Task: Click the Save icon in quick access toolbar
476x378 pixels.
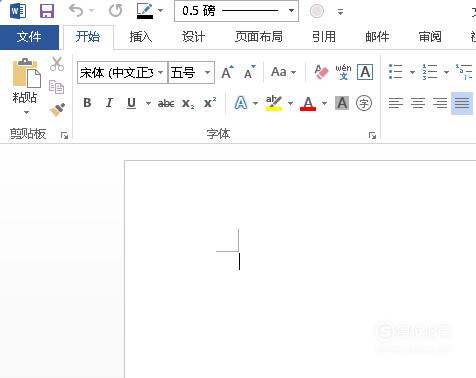Action: coord(47,11)
